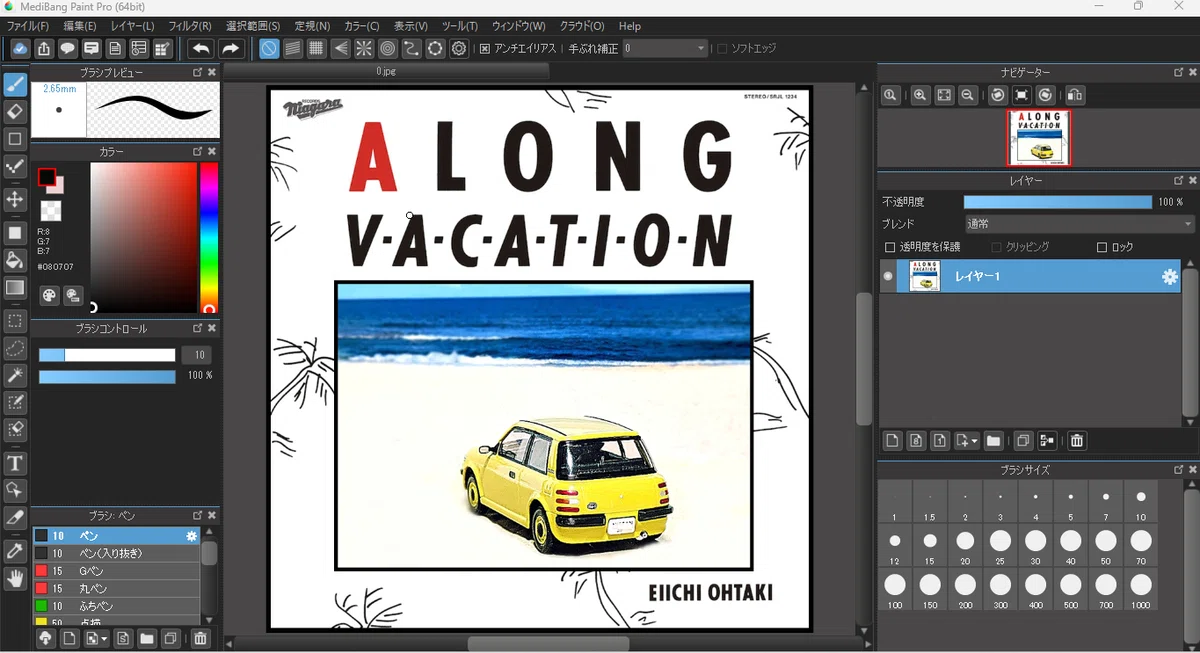Enable grid snap guide
Screen dimensions: 1200x653
(x=316, y=48)
